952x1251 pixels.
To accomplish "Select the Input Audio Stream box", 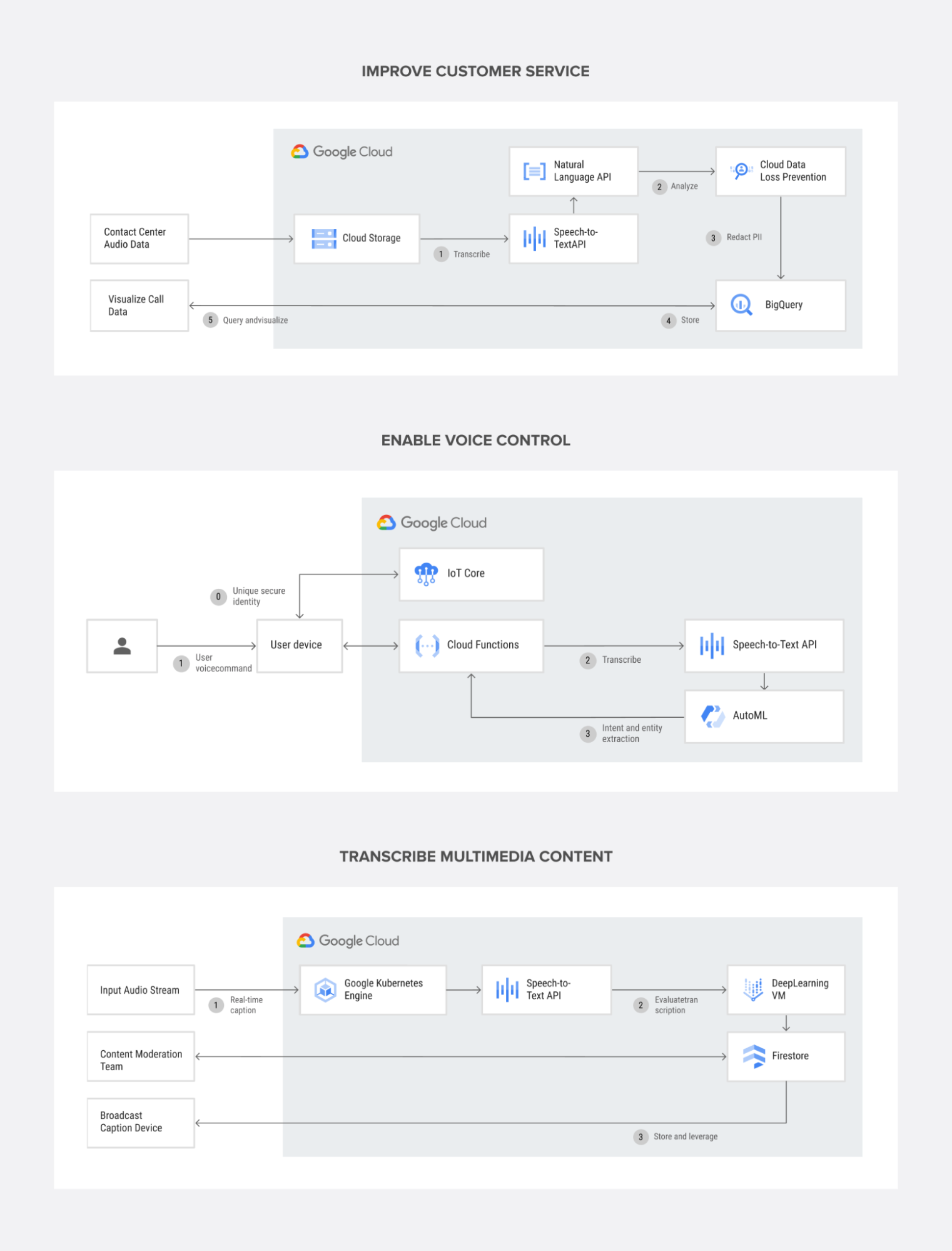I will (x=141, y=990).
